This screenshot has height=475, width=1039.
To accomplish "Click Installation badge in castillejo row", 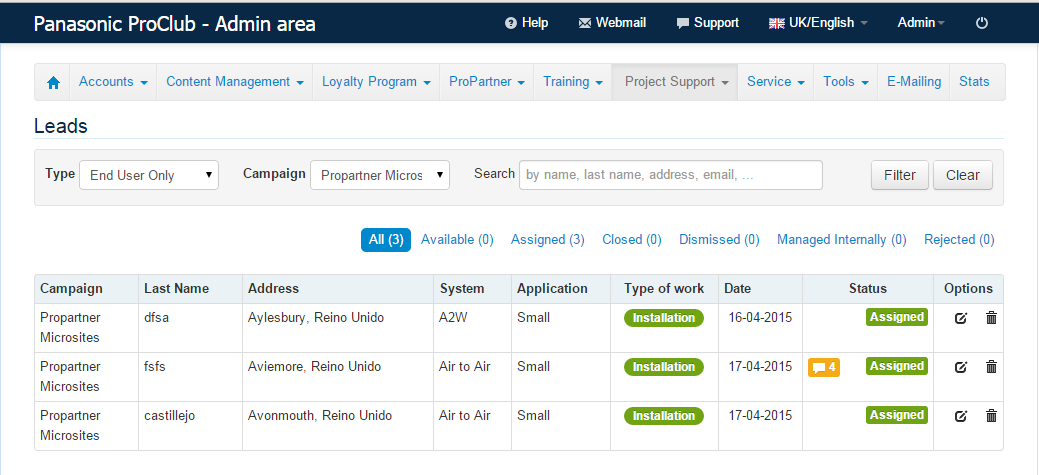I will pos(664,416).
